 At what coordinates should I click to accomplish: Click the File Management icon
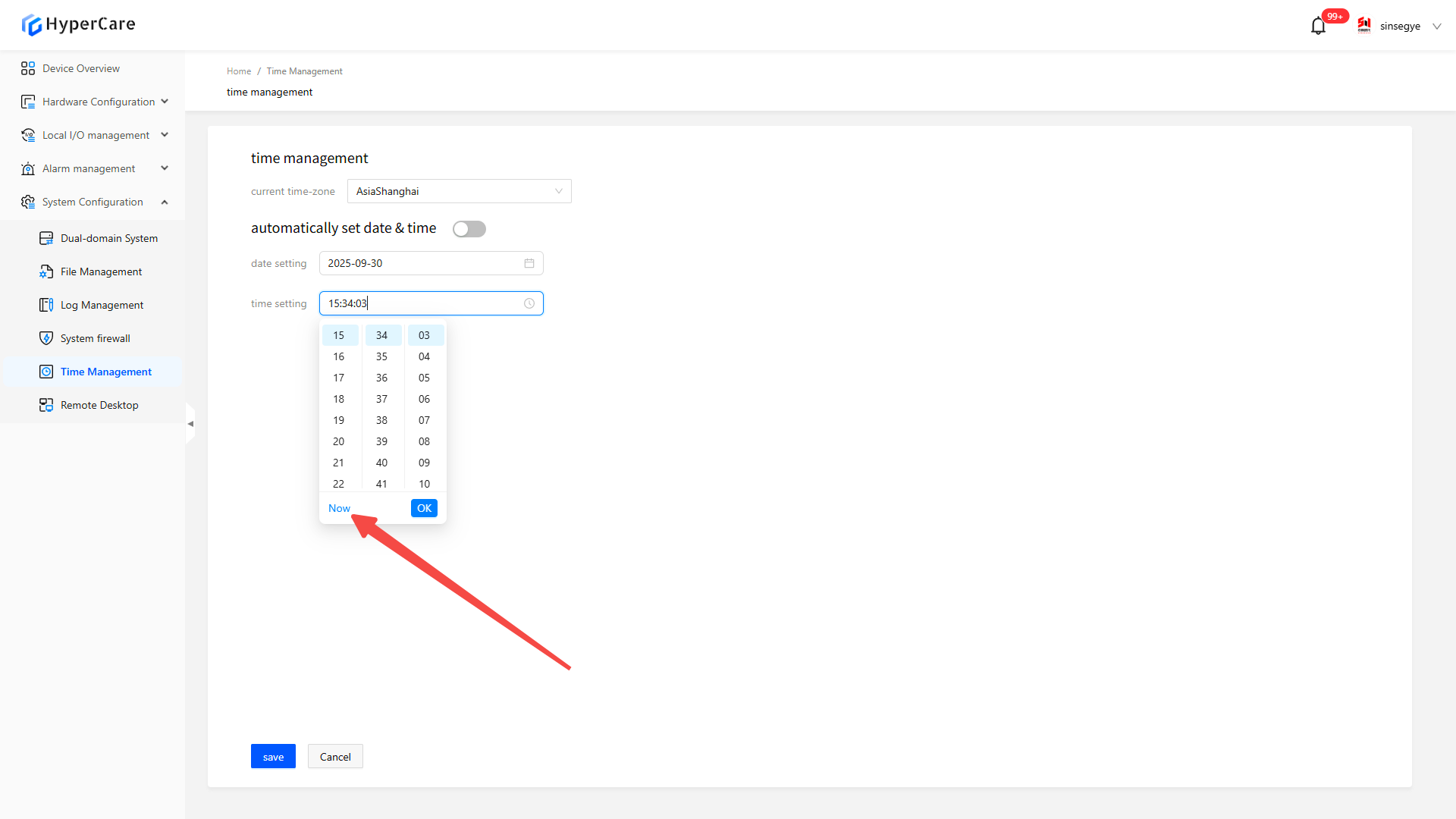tap(46, 271)
